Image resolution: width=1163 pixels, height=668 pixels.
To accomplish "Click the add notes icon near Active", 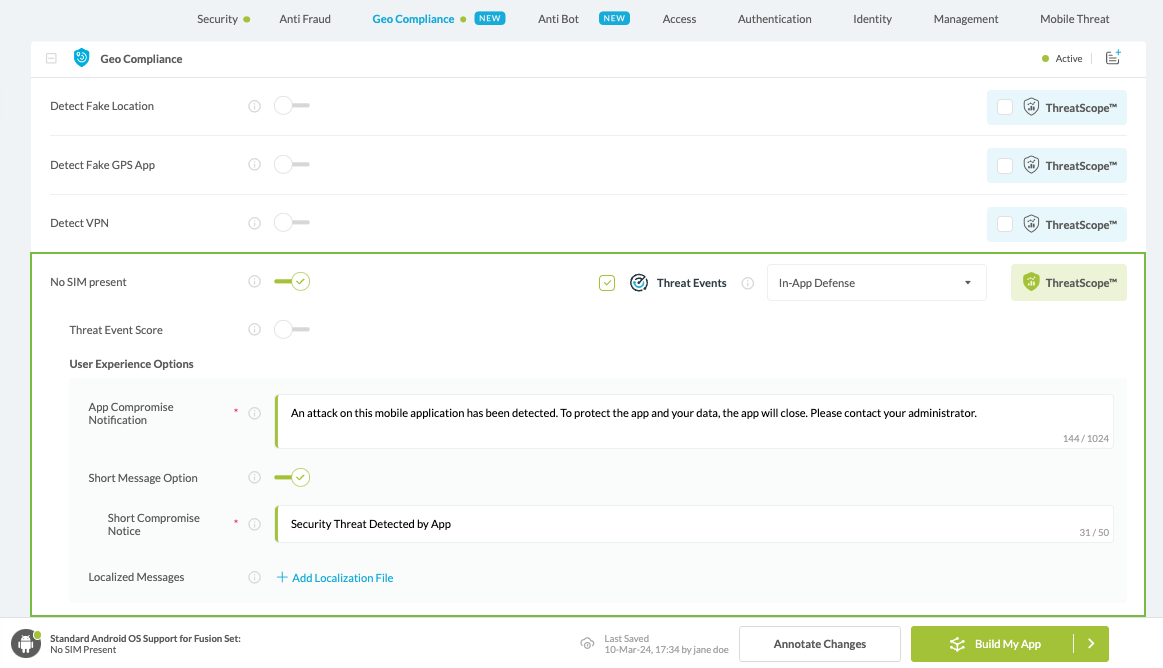I will coord(1112,58).
